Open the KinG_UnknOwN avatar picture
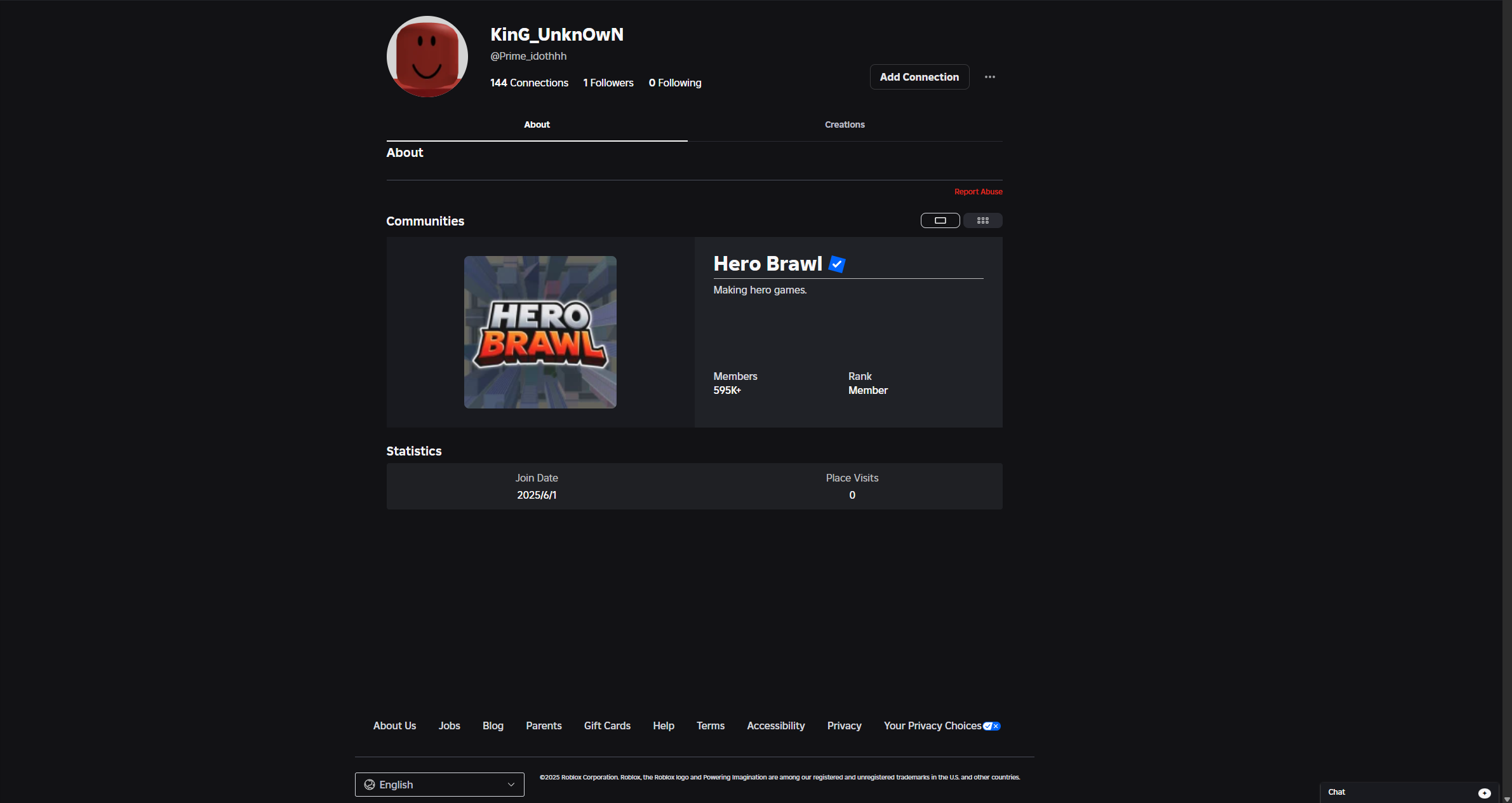 [x=427, y=57]
